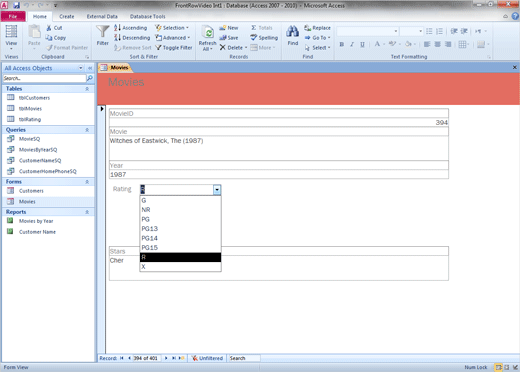Collapse the Tables group
Screen dimensions: 520x372
pyautogui.click(x=87, y=89)
